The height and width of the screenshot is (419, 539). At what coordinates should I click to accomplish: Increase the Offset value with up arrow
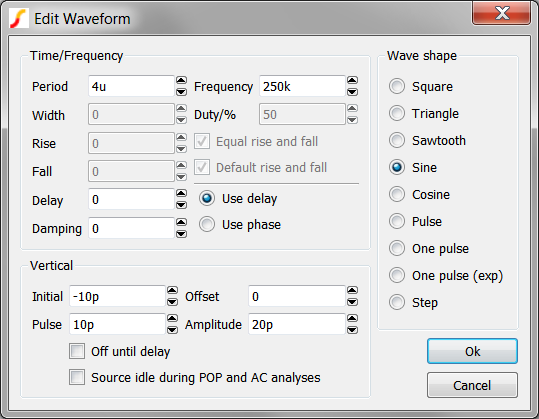[352, 290]
